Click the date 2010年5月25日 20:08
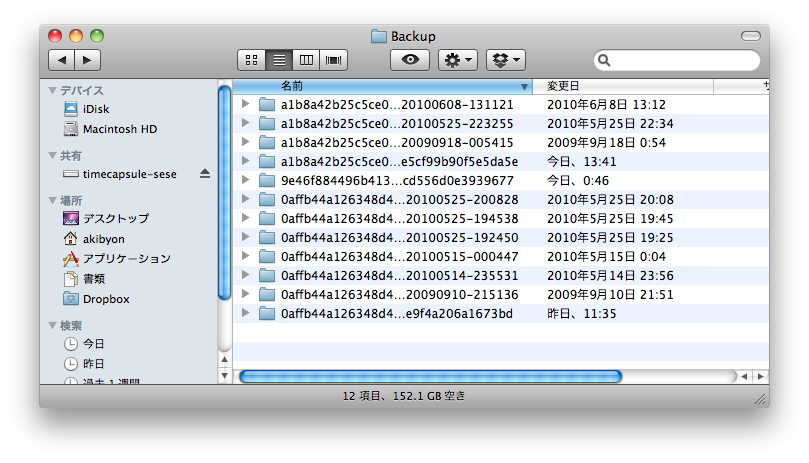The width and height of the screenshot is (809, 463). (610, 199)
